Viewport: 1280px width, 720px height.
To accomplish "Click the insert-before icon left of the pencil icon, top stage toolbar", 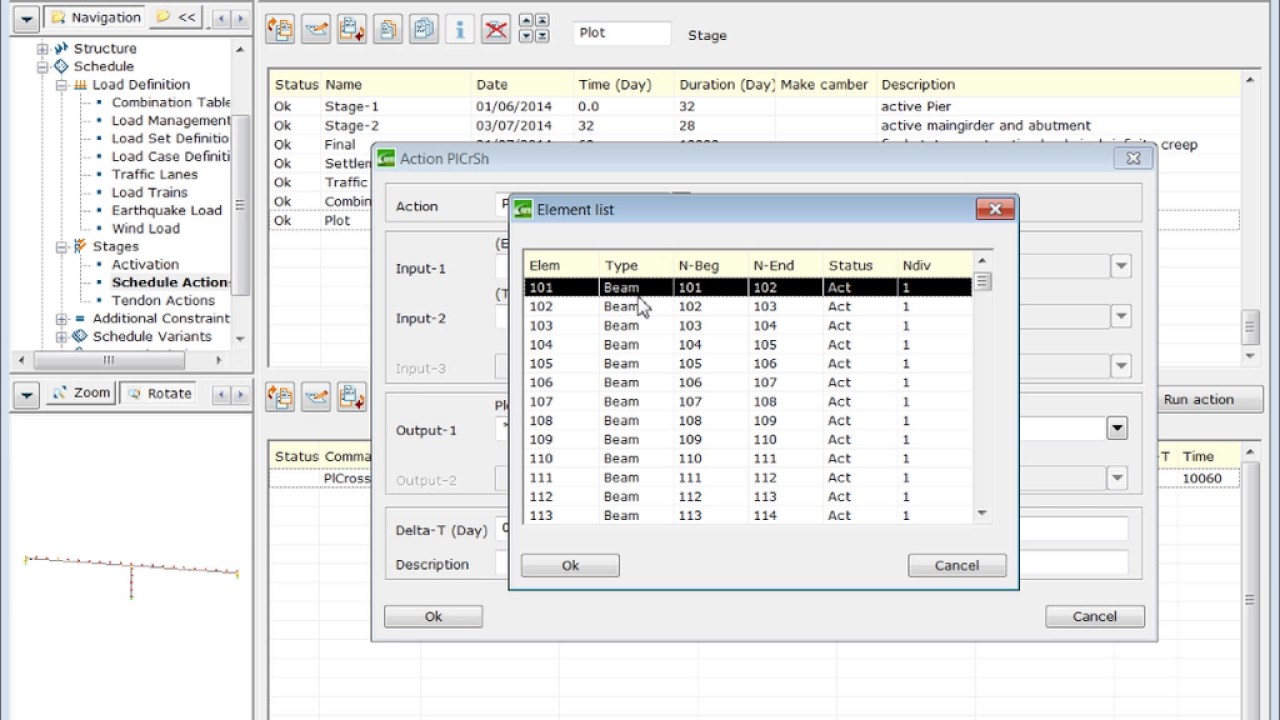I will point(280,29).
